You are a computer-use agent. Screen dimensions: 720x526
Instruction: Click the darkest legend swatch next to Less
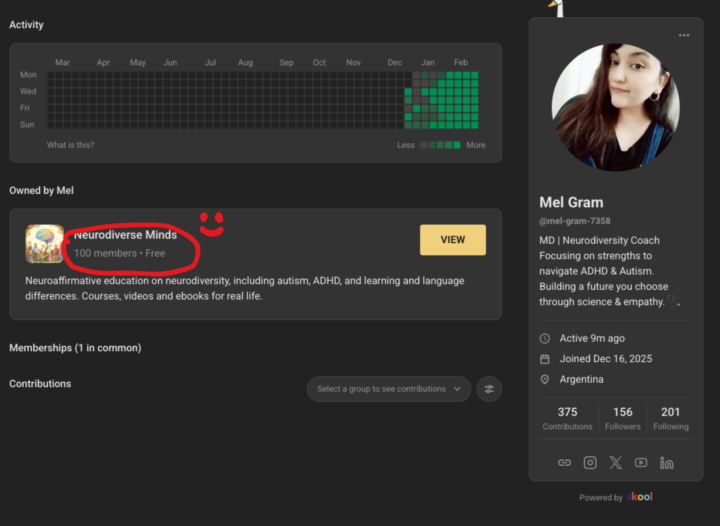pos(423,145)
